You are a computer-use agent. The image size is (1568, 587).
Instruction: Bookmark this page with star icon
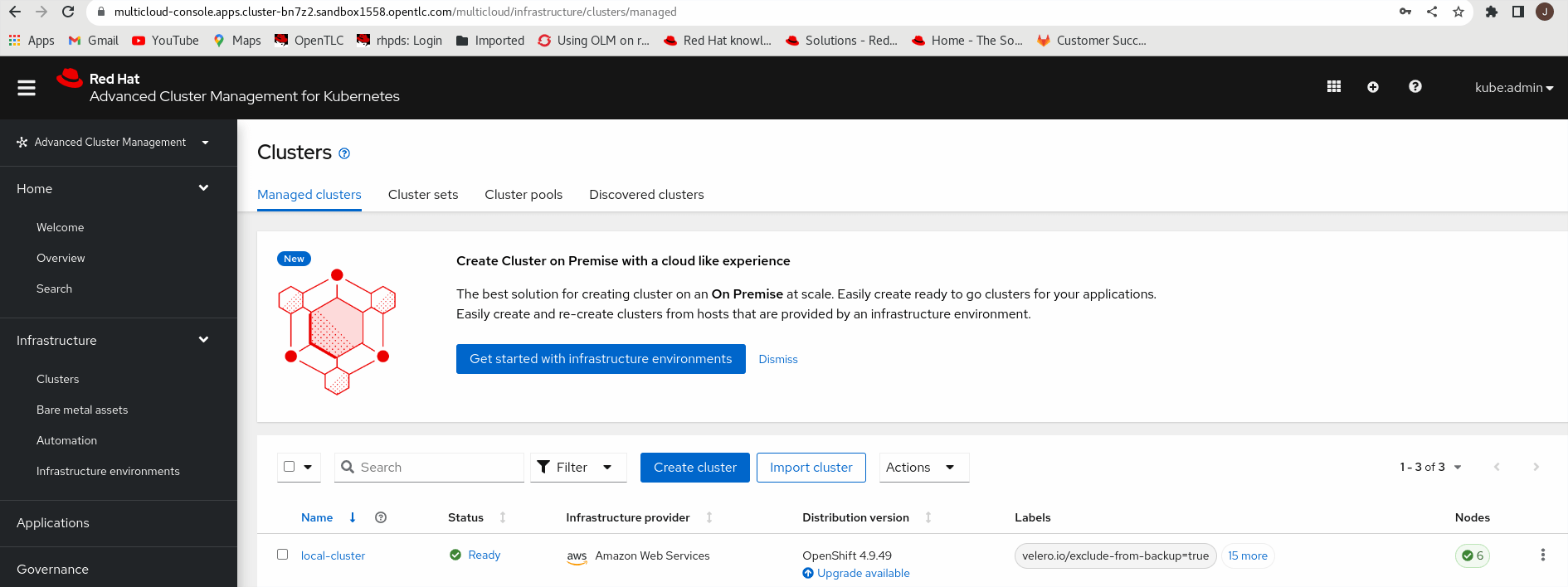(x=1458, y=12)
